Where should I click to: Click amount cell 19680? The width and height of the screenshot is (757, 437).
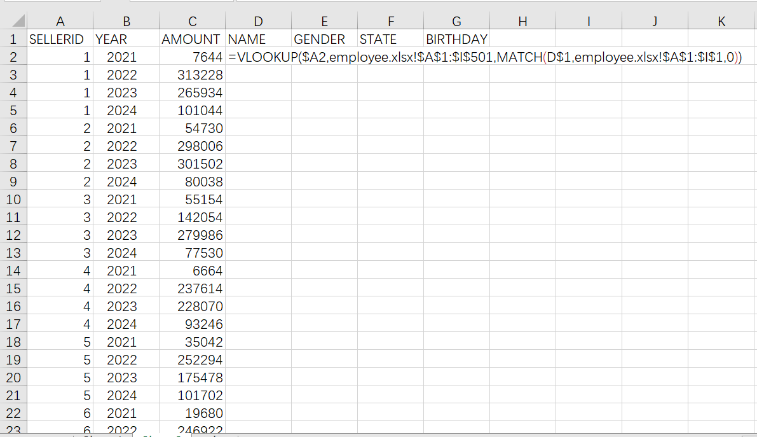click(192, 413)
